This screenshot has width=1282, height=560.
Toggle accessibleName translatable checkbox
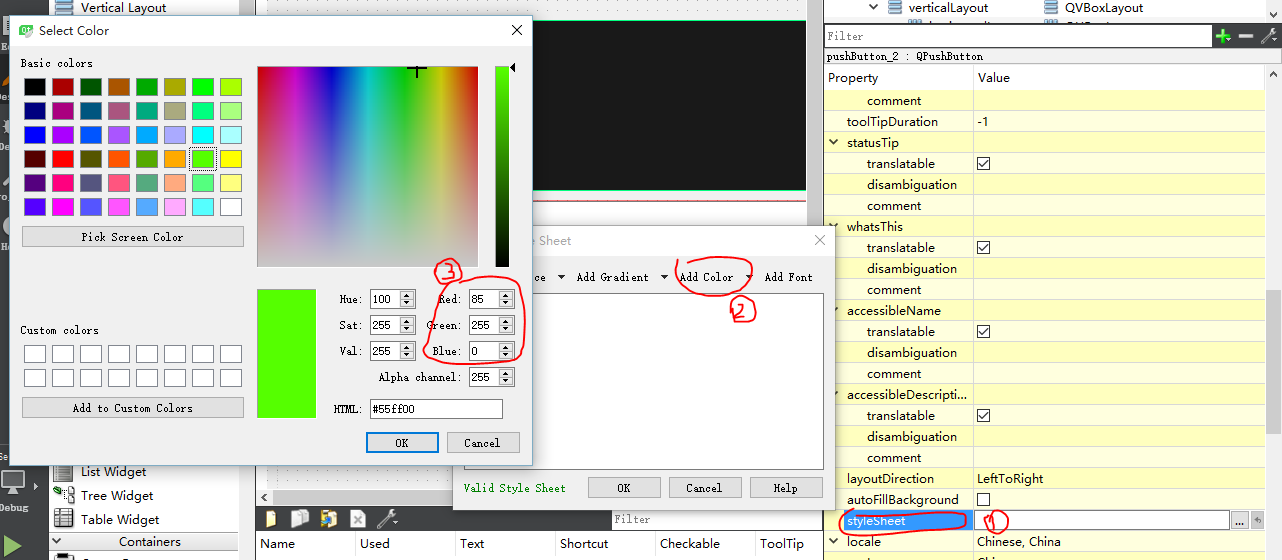pos(983,331)
